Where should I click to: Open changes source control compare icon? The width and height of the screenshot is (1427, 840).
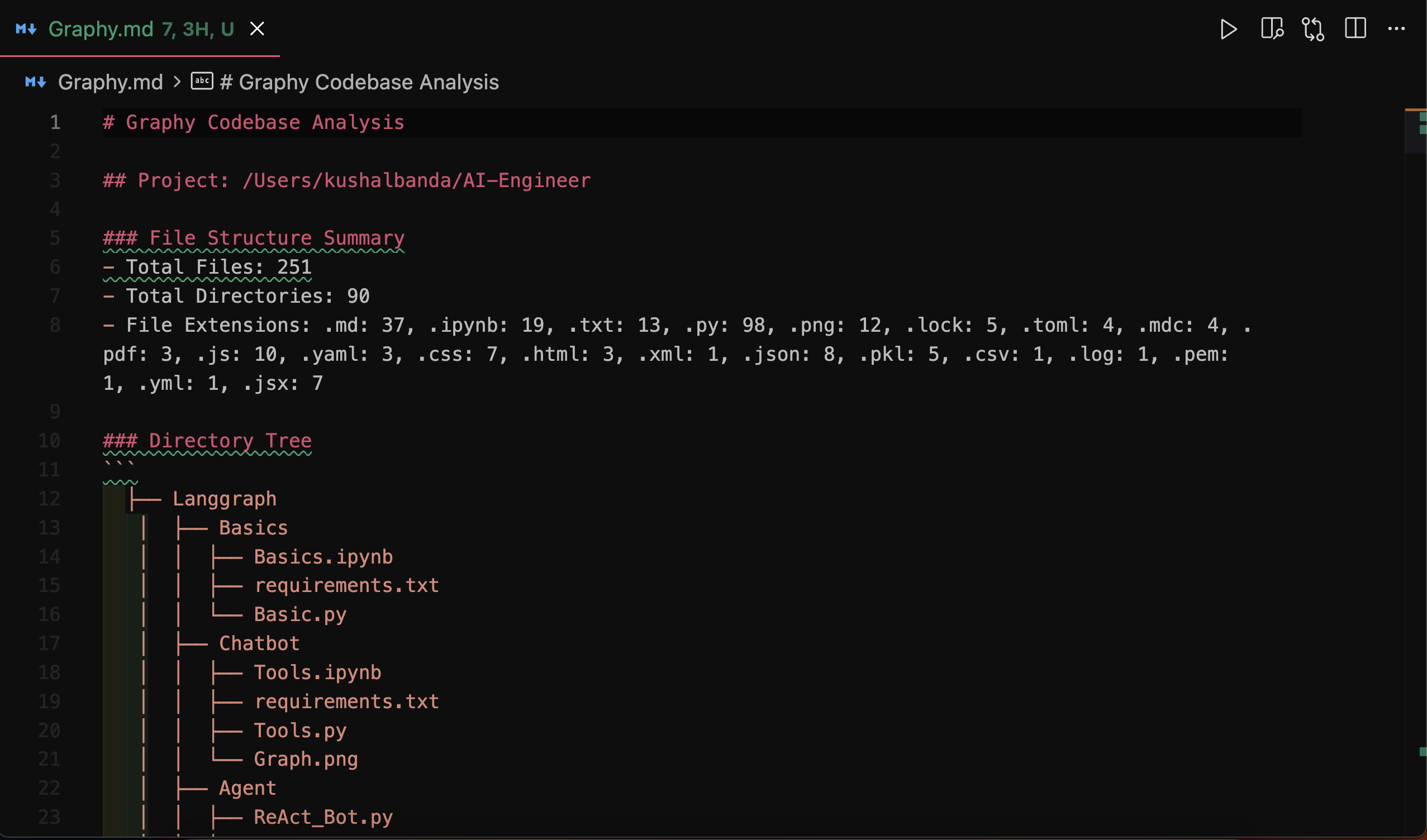tap(1313, 29)
